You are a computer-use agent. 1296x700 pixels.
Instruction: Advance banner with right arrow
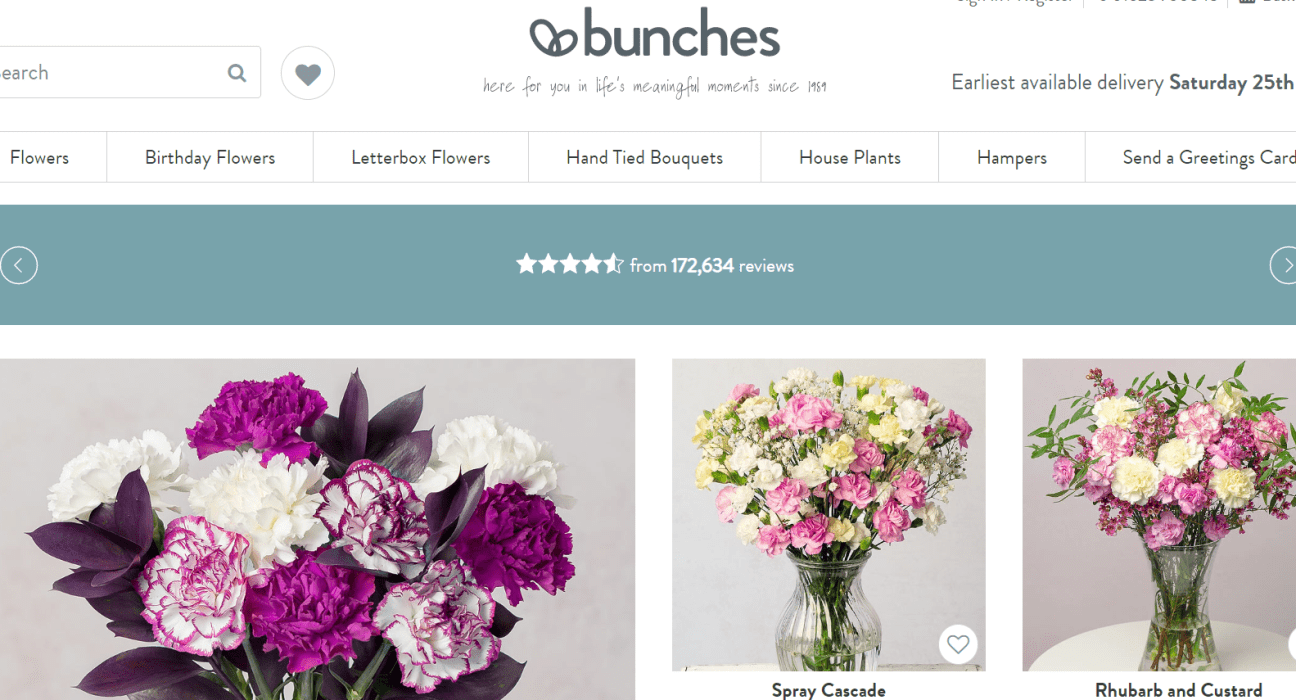[1284, 265]
